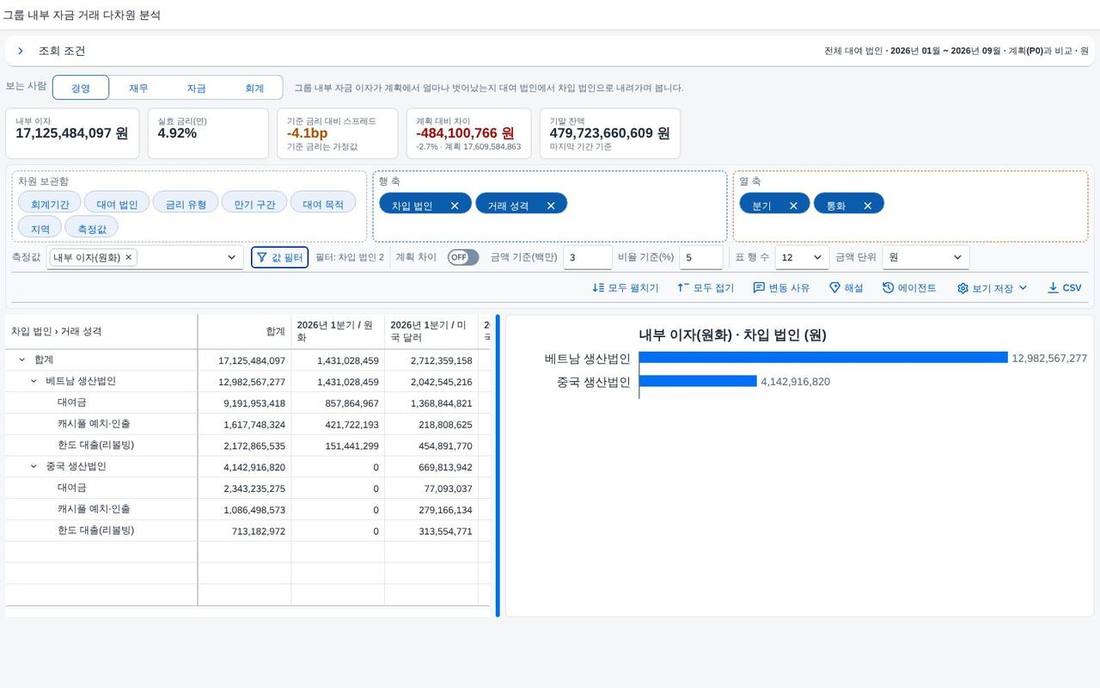Select the 회계기간 dimension chip
1100x688 pixels.
[x=50, y=204]
